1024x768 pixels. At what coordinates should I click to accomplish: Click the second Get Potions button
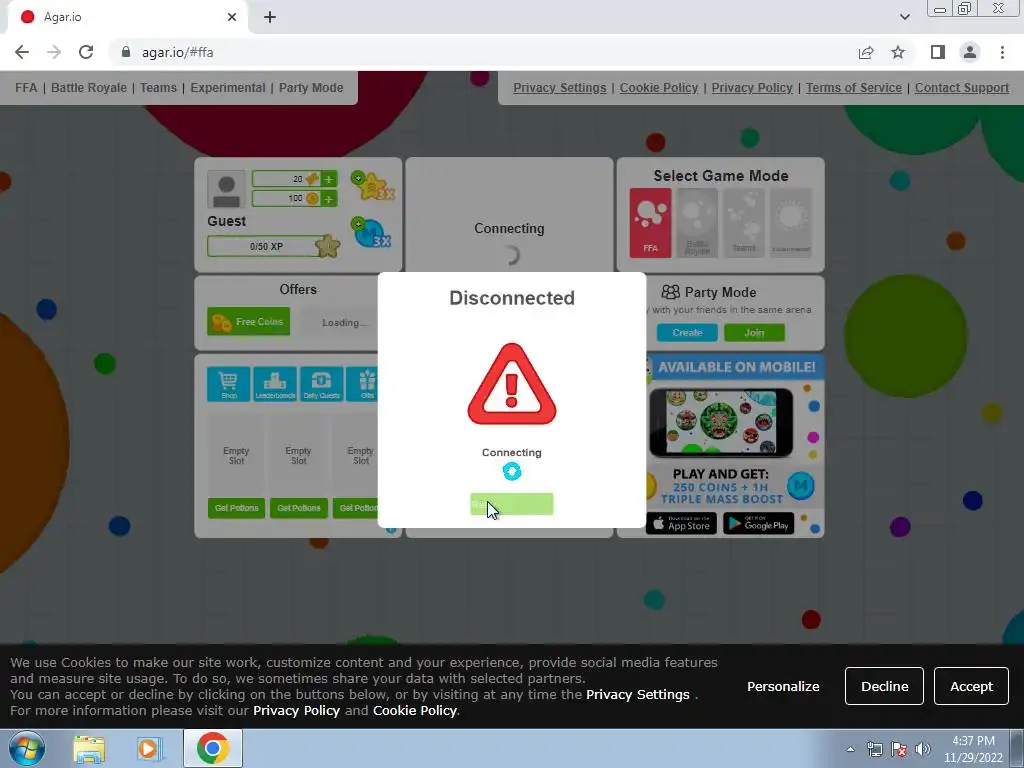[298, 508]
